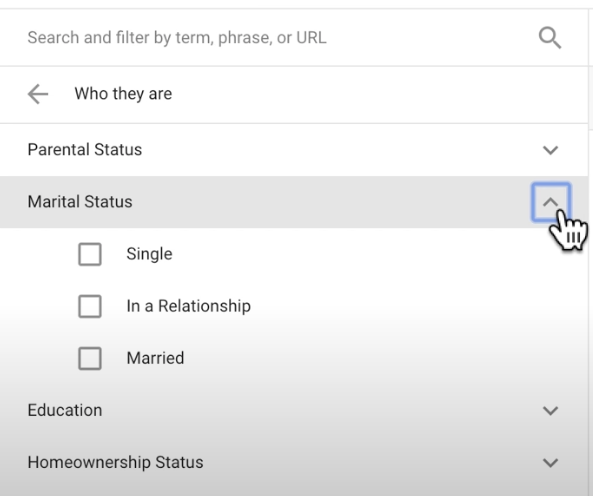Collapse Marital Status with the up chevron
The width and height of the screenshot is (593, 496).
551,202
